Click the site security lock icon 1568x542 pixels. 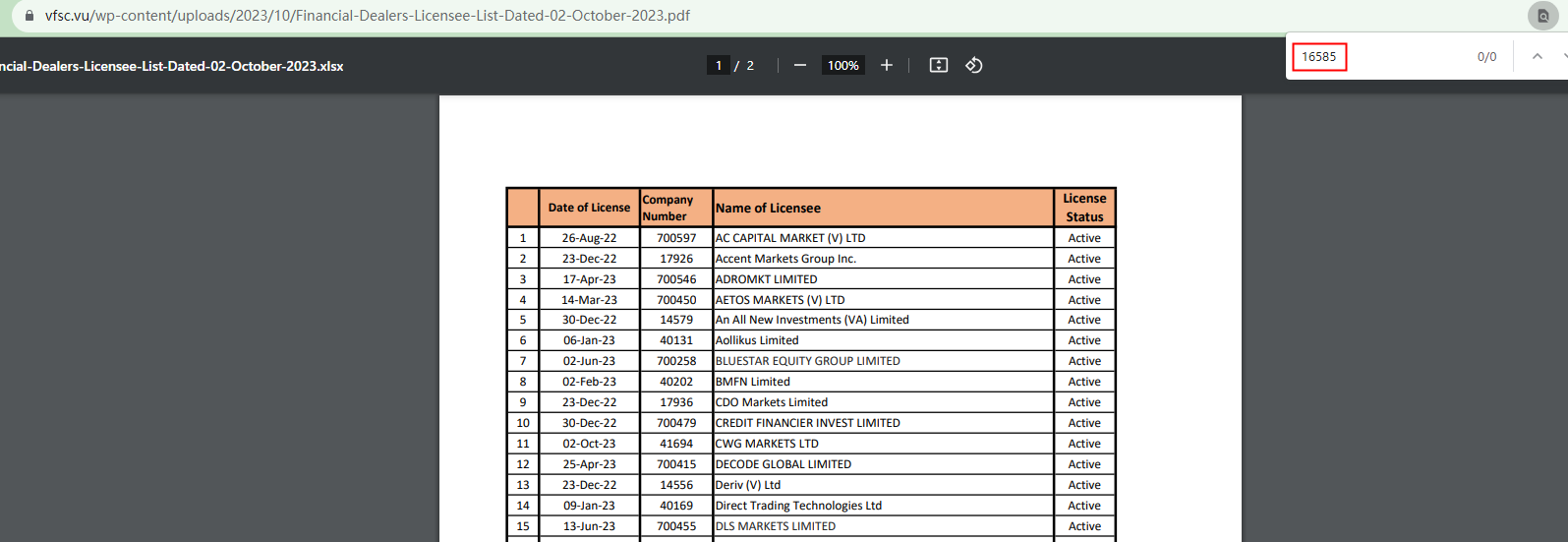[x=29, y=16]
